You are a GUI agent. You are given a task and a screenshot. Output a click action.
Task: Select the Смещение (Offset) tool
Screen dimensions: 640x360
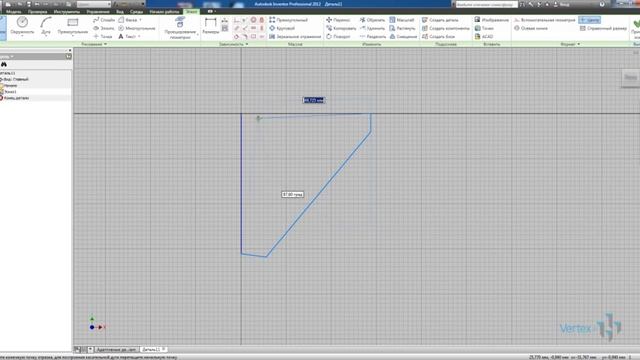(403, 36)
